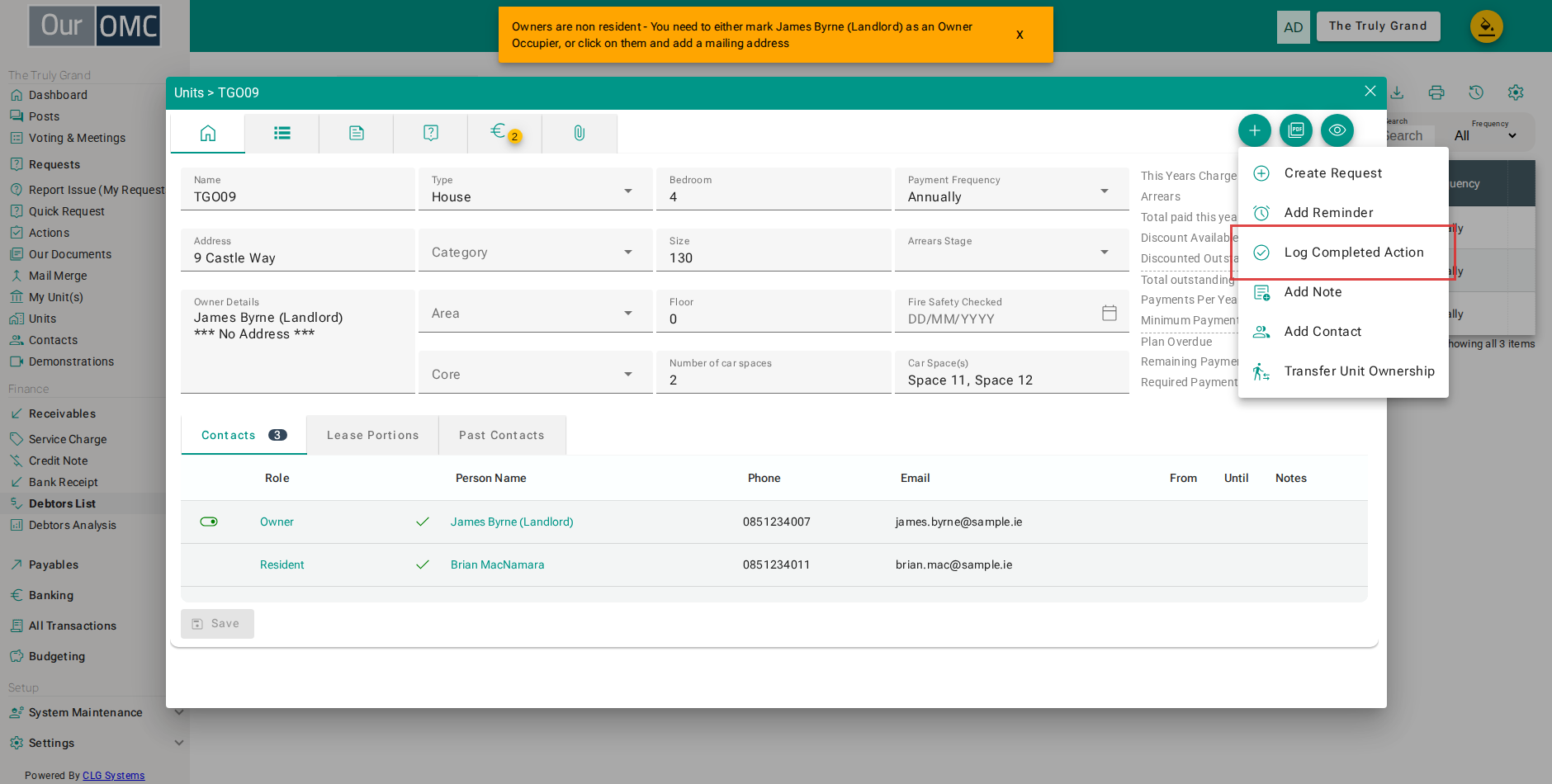The image size is (1552, 784).
Task: Select Create Request from the menu
Action: tap(1343, 173)
